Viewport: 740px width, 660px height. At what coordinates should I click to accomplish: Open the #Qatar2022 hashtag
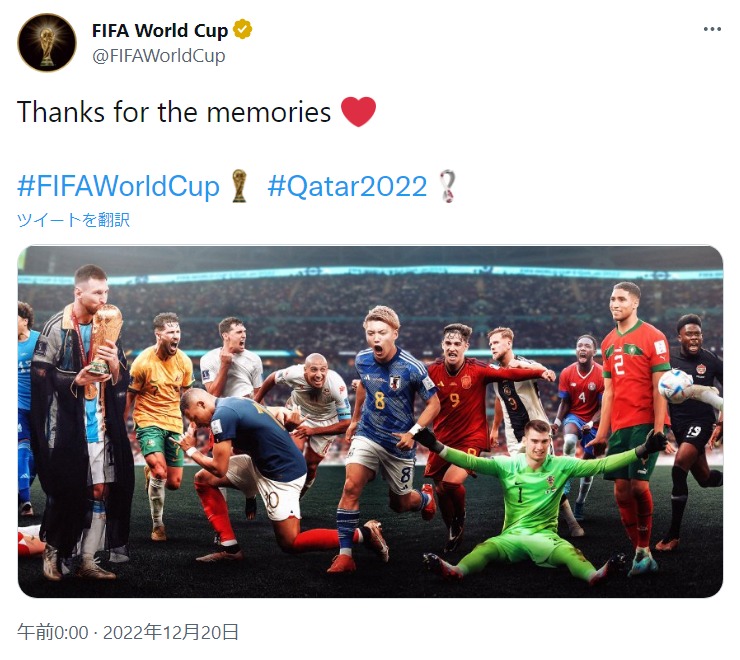[347, 186]
